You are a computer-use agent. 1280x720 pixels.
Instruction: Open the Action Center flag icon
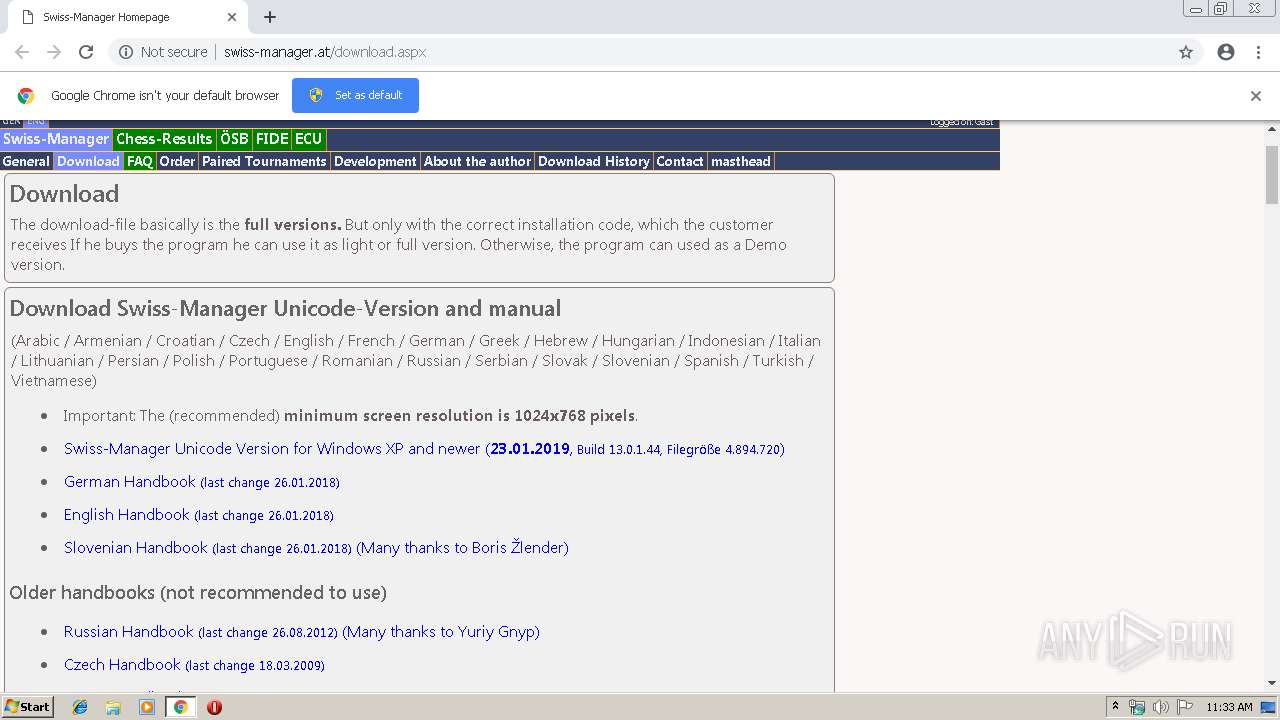1183,707
